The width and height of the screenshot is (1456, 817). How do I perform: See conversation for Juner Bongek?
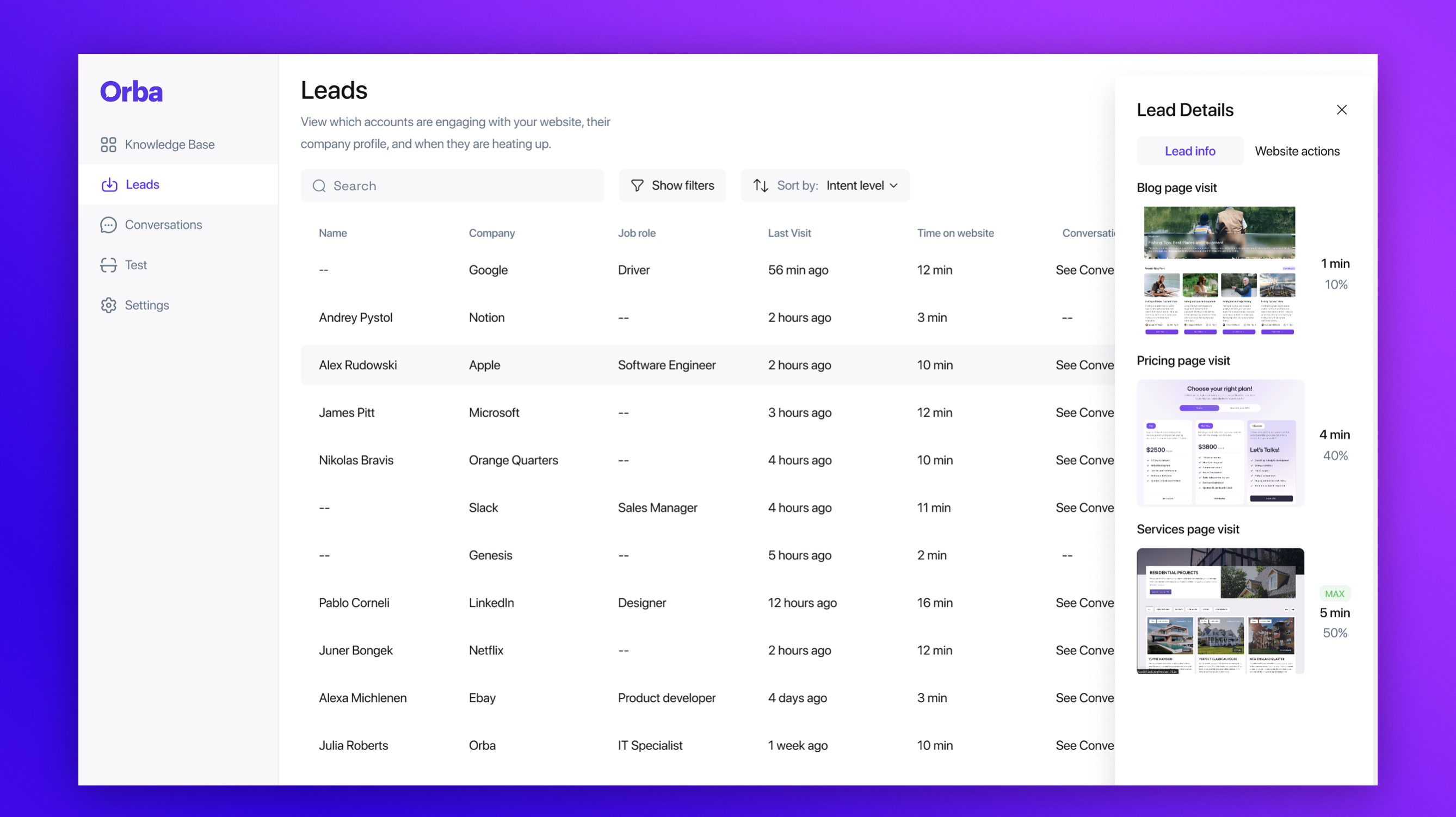click(1084, 650)
